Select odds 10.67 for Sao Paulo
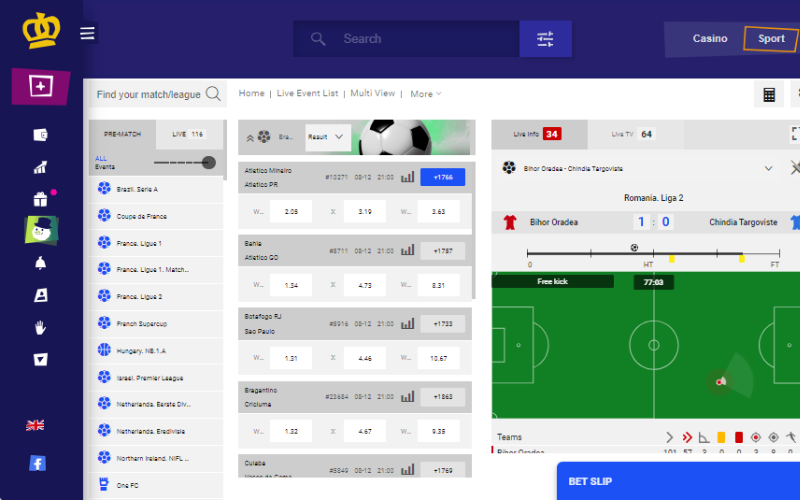Viewport: 800px width, 500px height. coord(438,358)
